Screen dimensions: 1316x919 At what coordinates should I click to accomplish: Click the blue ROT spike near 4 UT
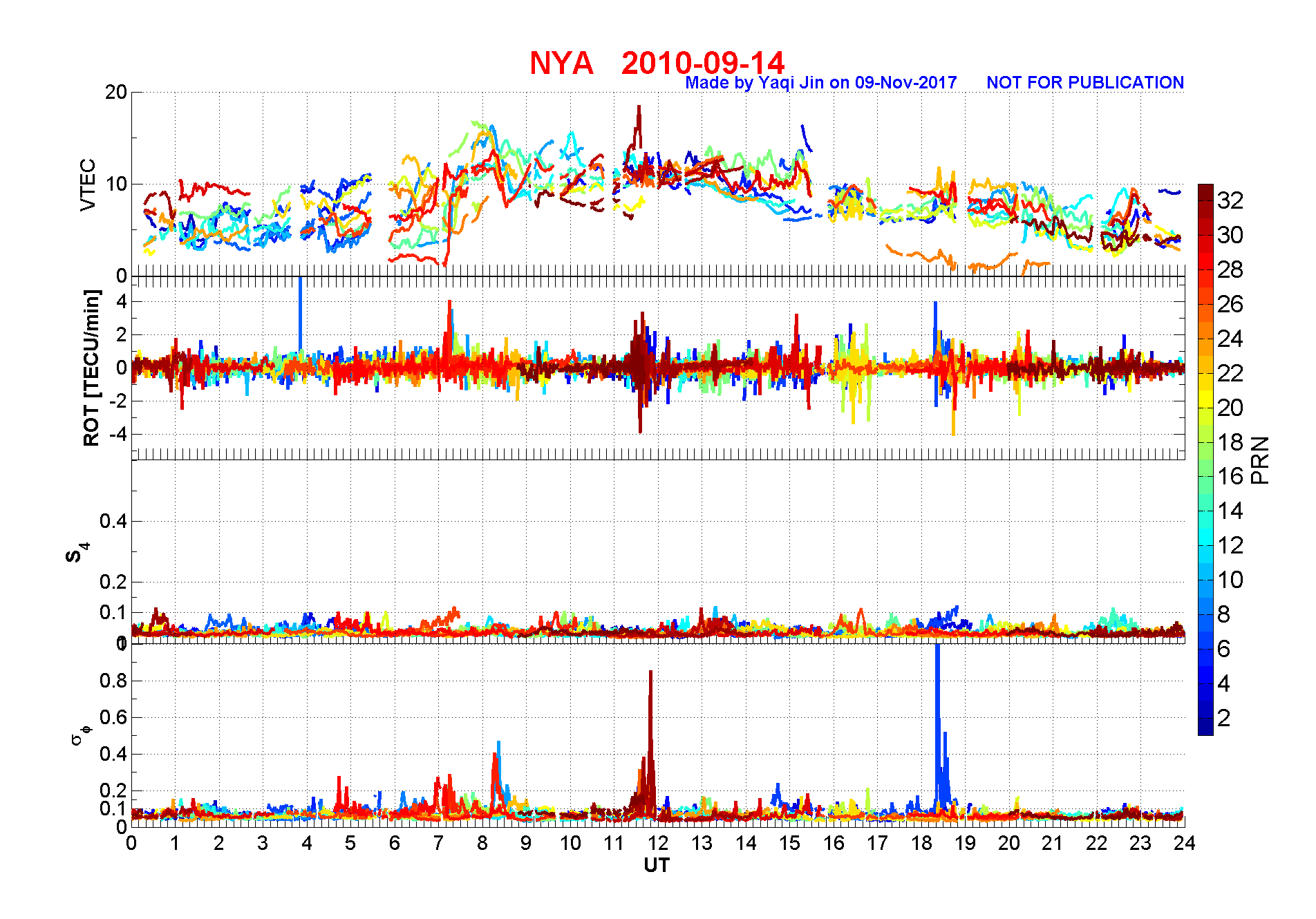300,314
